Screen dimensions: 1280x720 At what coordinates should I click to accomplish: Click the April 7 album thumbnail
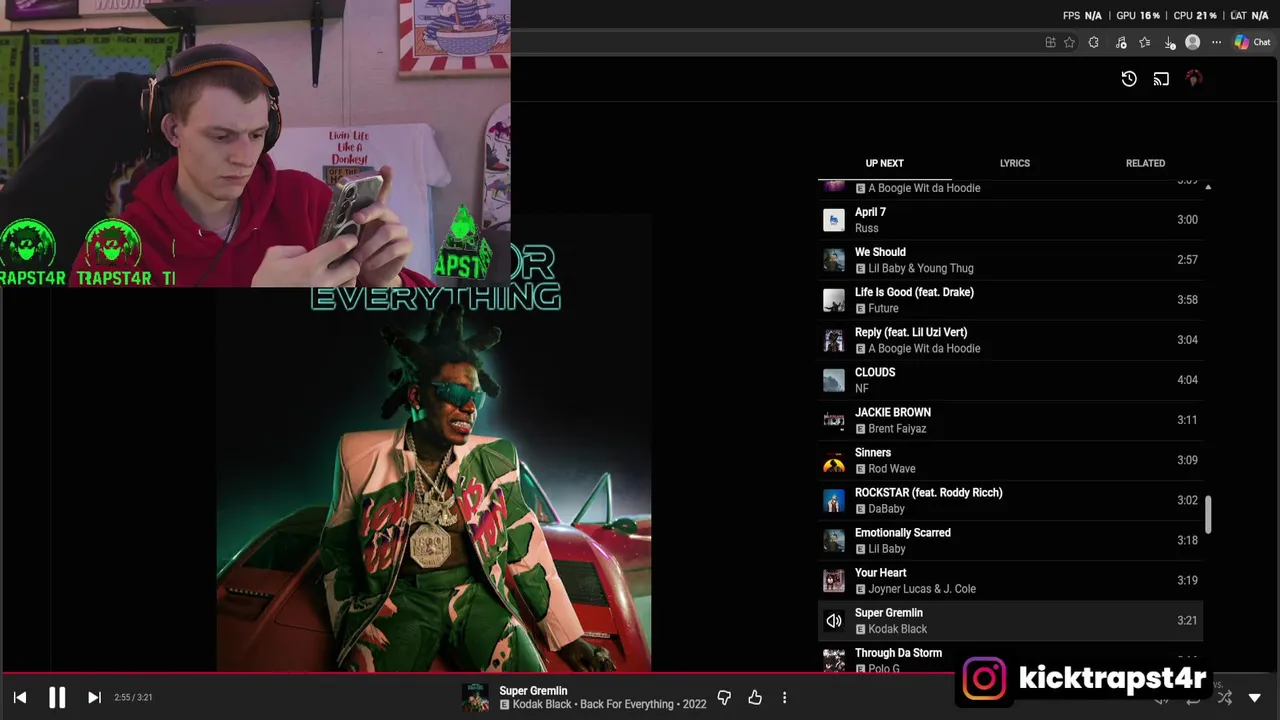[x=833, y=220]
